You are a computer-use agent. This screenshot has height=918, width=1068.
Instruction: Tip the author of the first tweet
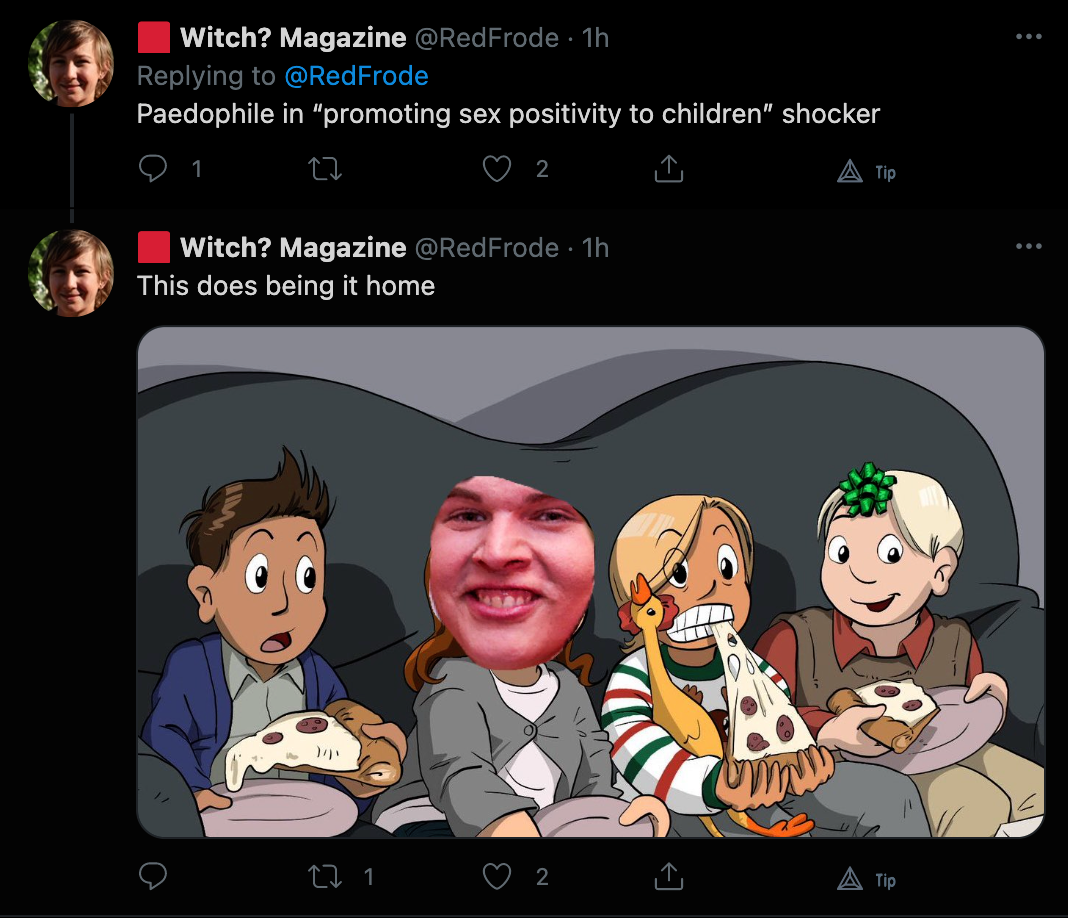pos(866,172)
